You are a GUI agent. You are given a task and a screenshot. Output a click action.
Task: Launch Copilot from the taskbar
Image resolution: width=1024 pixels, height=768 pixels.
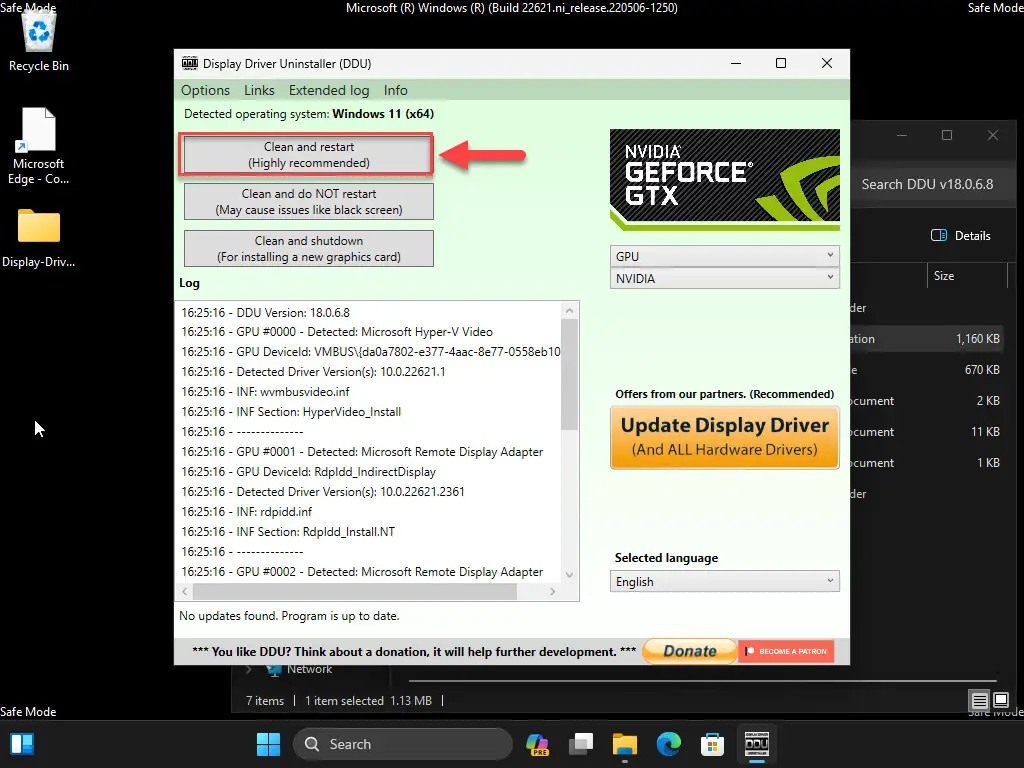point(537,744)
